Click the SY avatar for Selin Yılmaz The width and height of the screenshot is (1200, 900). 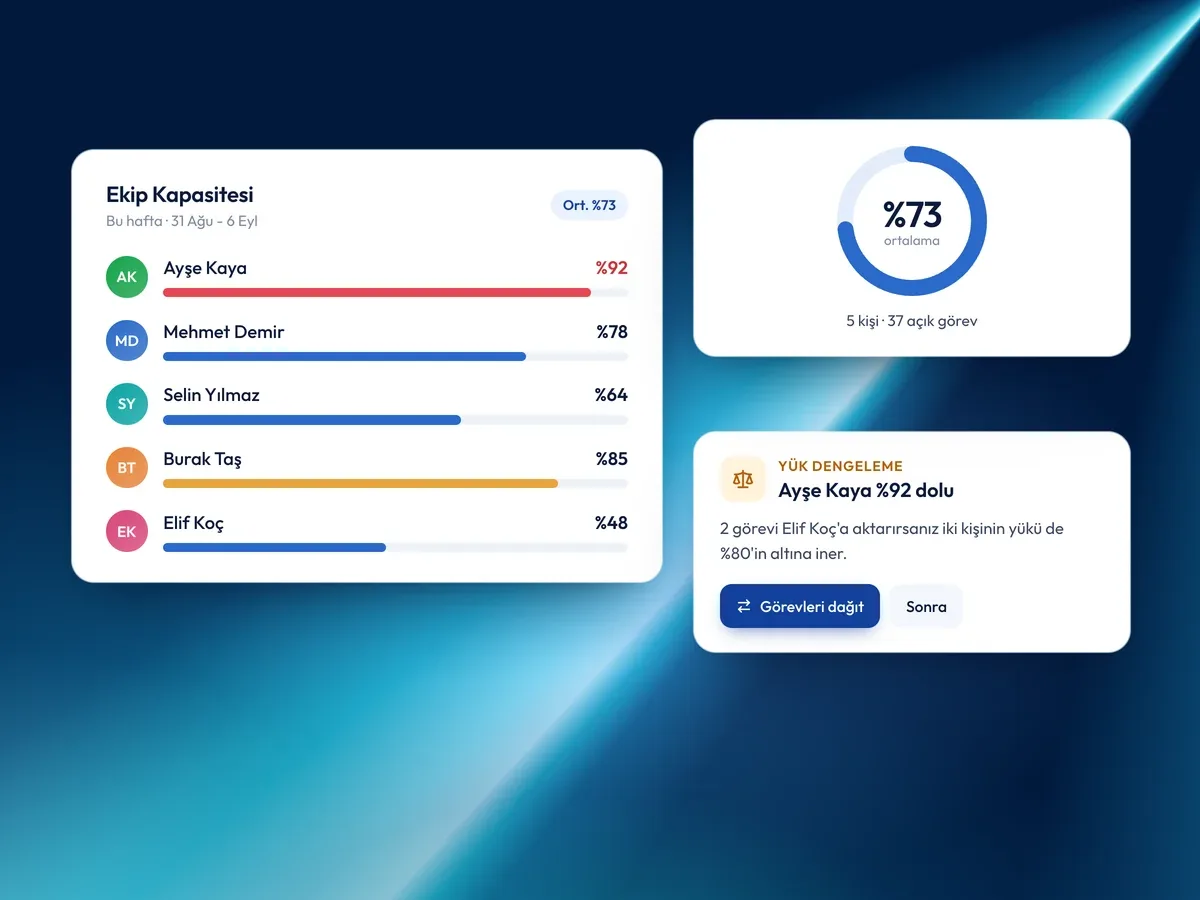[127, 404]
